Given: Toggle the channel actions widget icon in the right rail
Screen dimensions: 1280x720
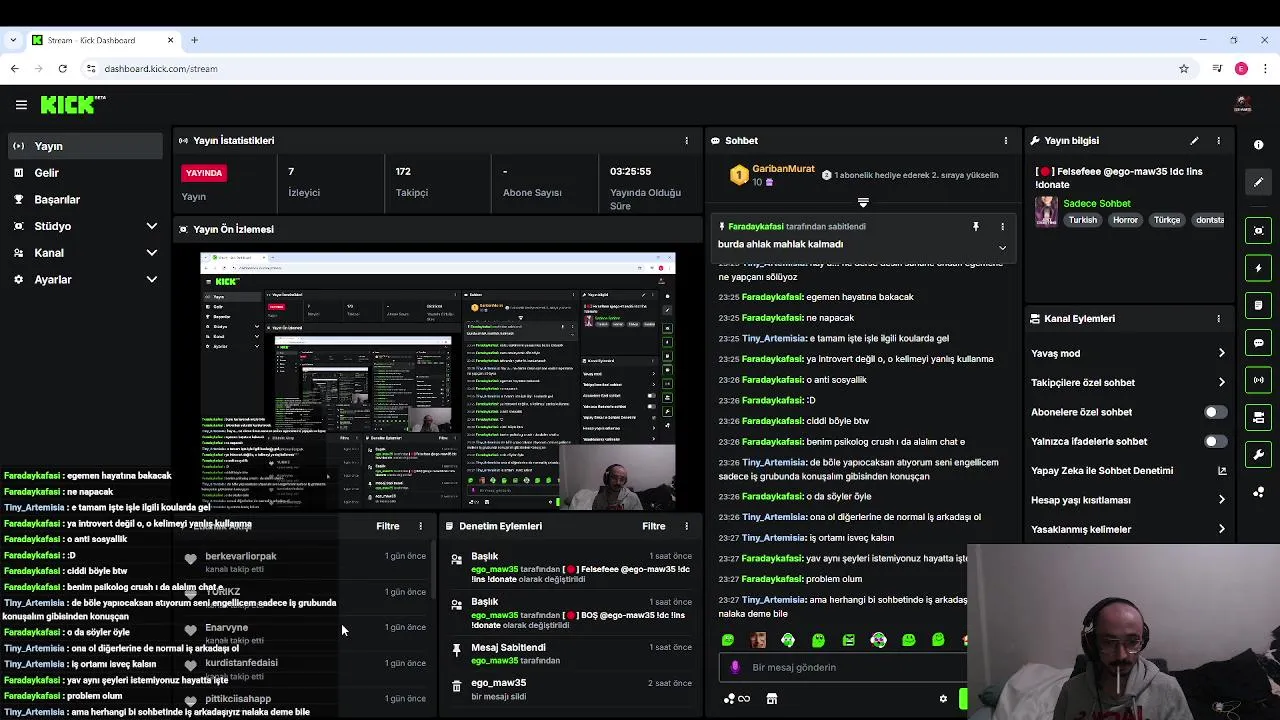Looking at the screenshot, I should (1258, 417).
